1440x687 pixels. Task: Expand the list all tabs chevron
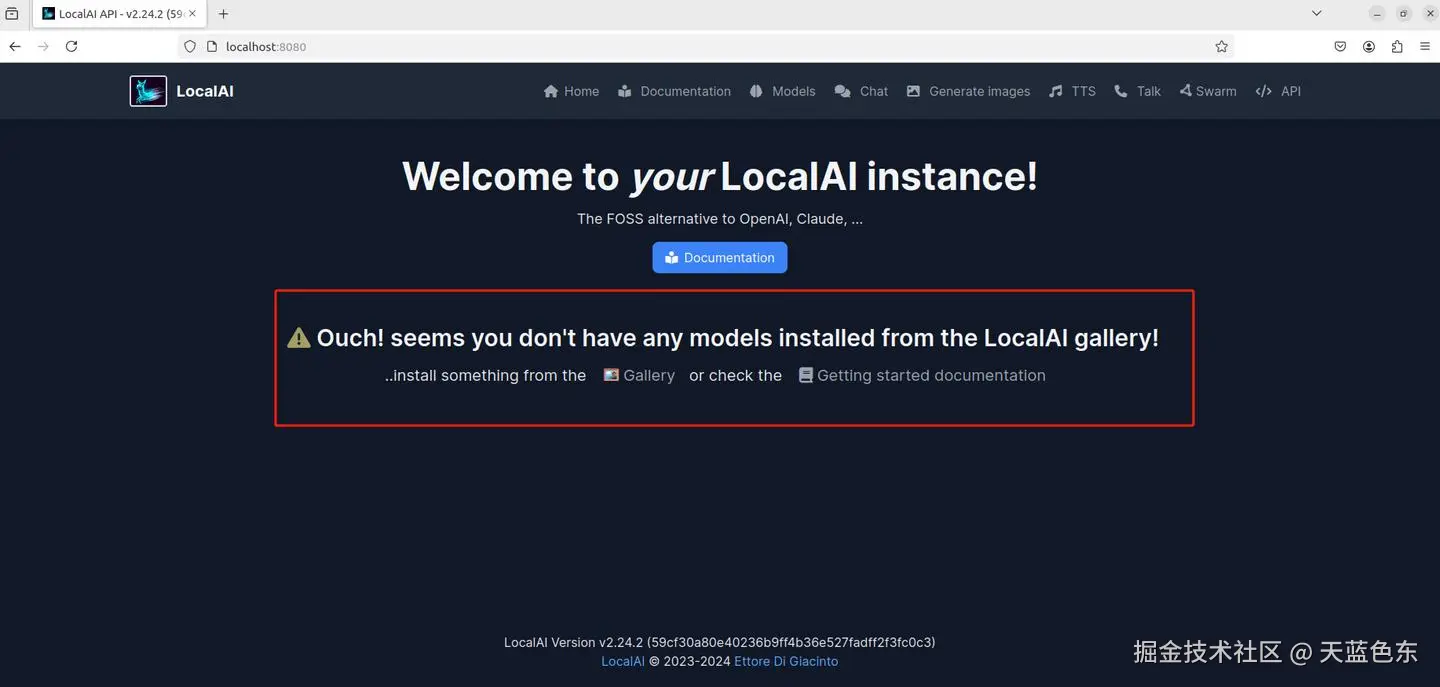click(x=1316, y=13)
